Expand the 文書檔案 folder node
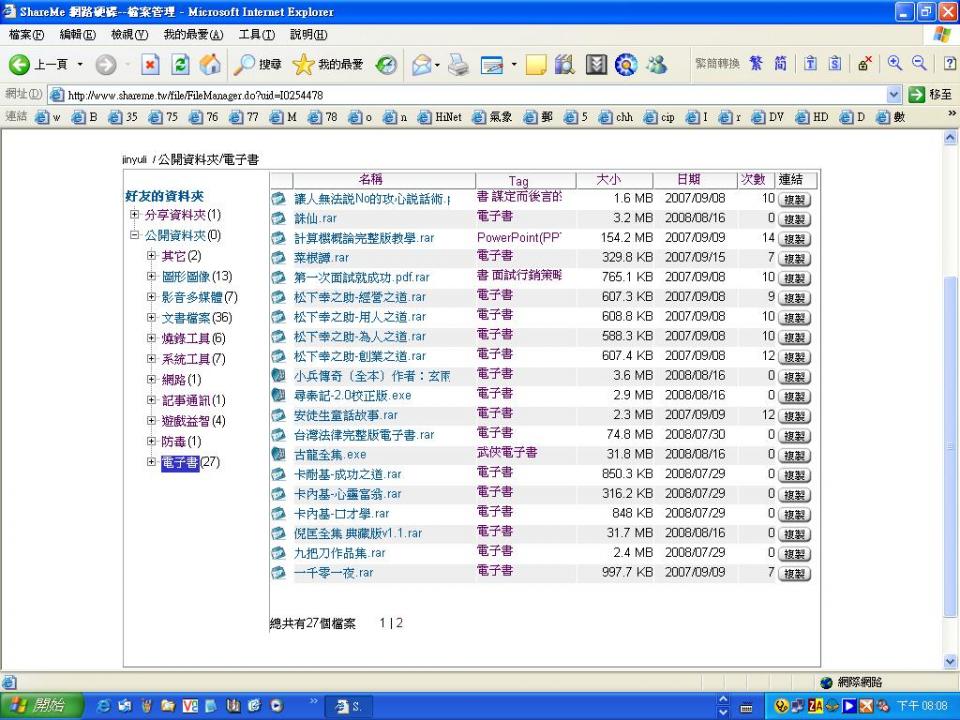Image resolution: width=960 pixels, height=720 pixels. coord(151,317)
